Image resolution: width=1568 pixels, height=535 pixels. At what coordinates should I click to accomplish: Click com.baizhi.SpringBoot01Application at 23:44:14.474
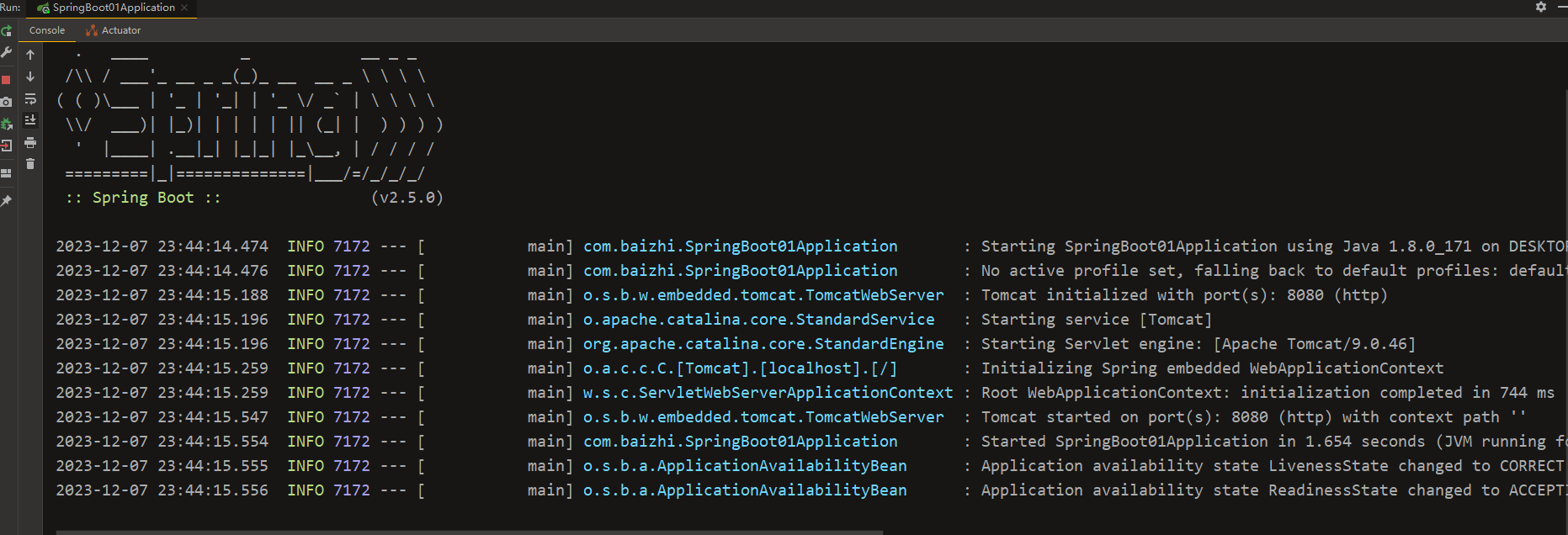click(x=740, y=246)
